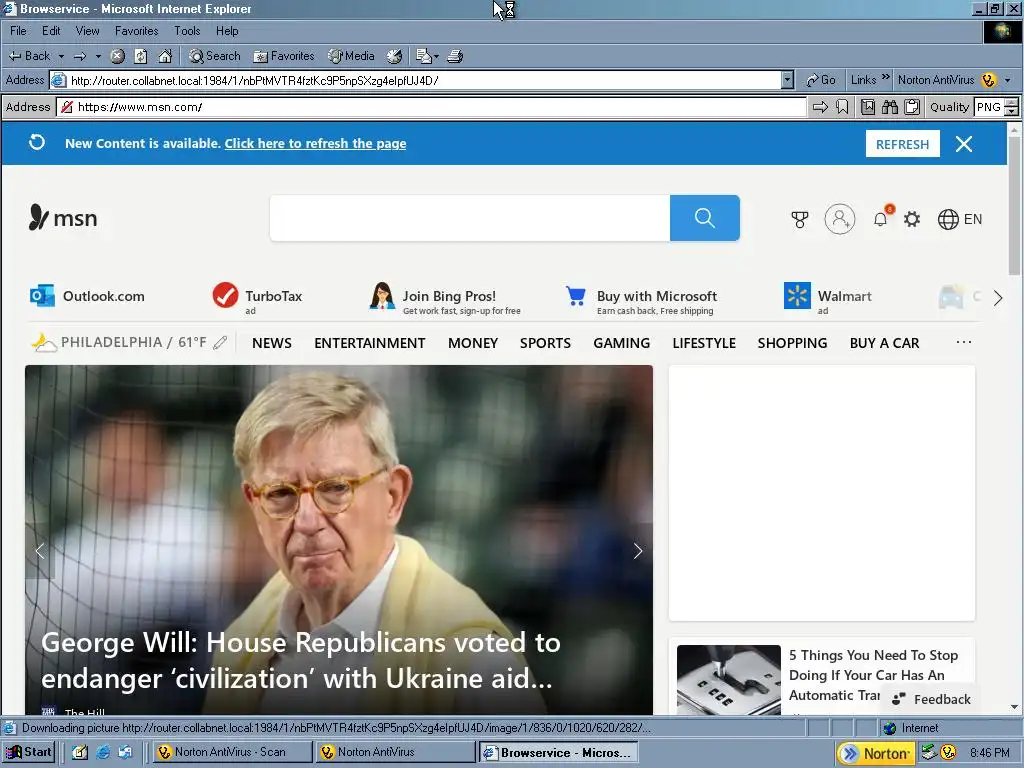1024x768 pixels.
Task: Click the IE Forward arrow
Action: click(80, 56)
